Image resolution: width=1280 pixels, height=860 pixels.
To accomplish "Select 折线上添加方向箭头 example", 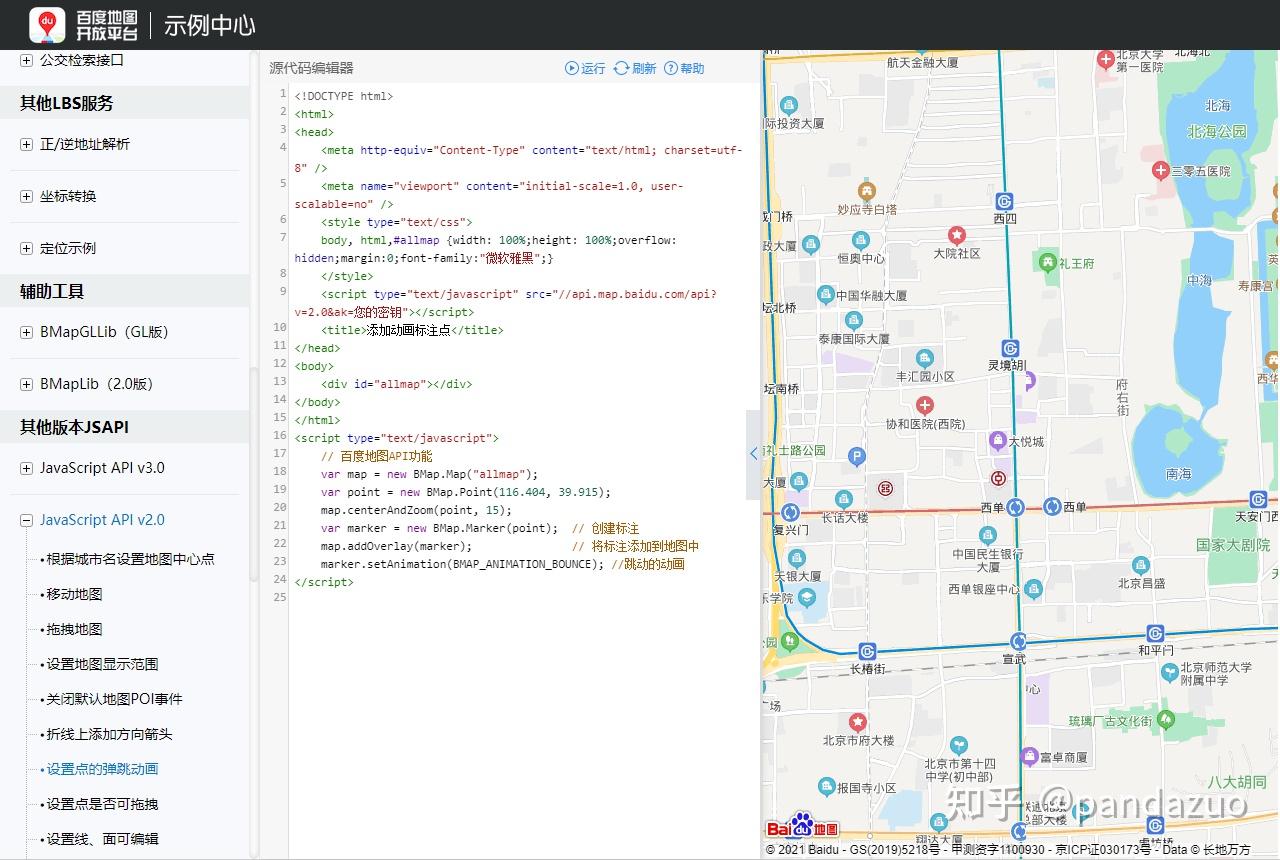I will (109, 734).
